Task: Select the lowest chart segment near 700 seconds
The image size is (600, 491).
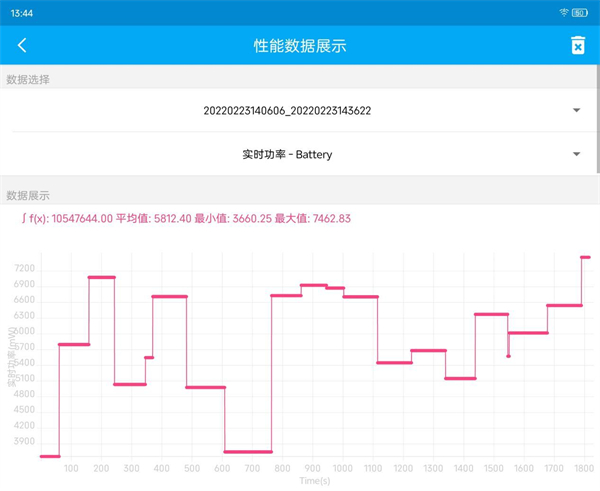Action: coord(247,451)
